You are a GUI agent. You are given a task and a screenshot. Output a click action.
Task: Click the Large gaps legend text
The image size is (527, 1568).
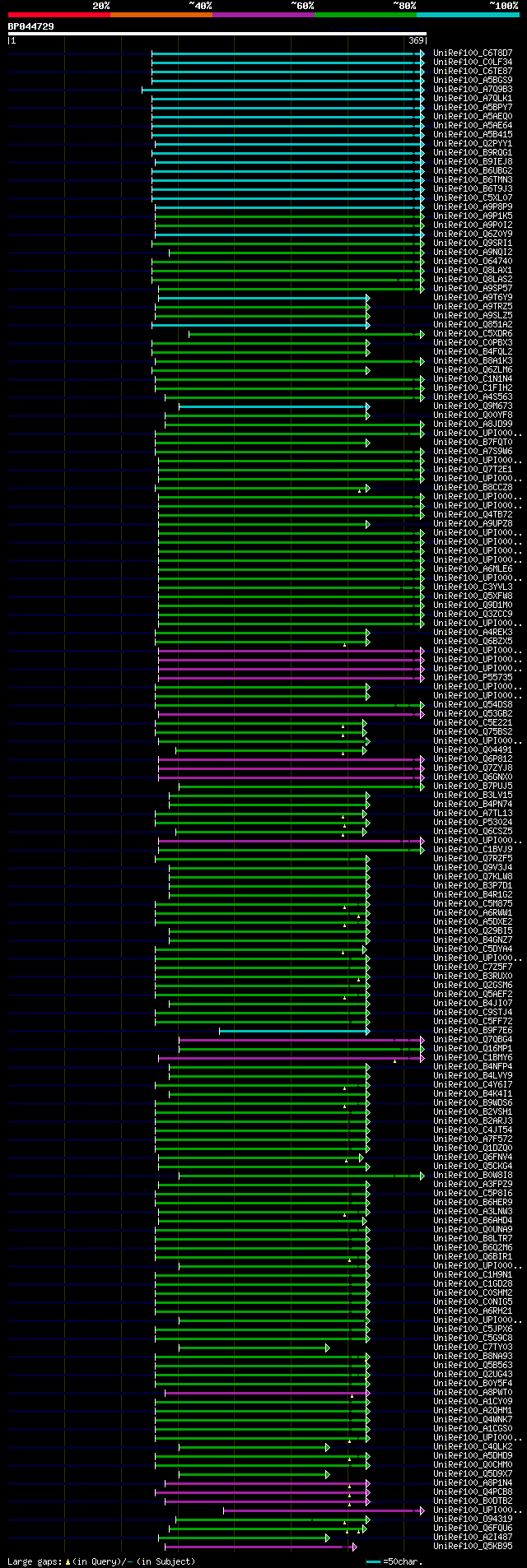(101, 1561)
